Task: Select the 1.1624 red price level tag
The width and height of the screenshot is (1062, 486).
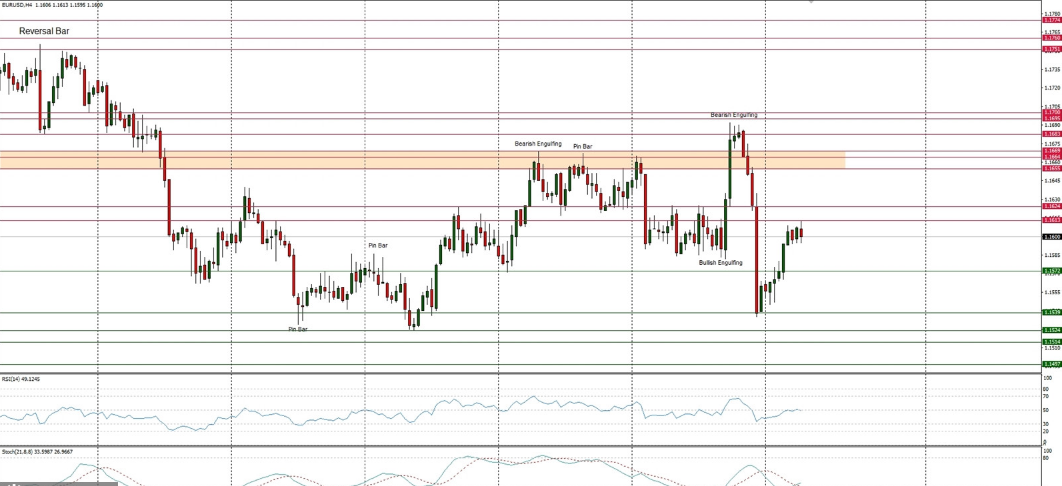Action: pos(1051,206)
